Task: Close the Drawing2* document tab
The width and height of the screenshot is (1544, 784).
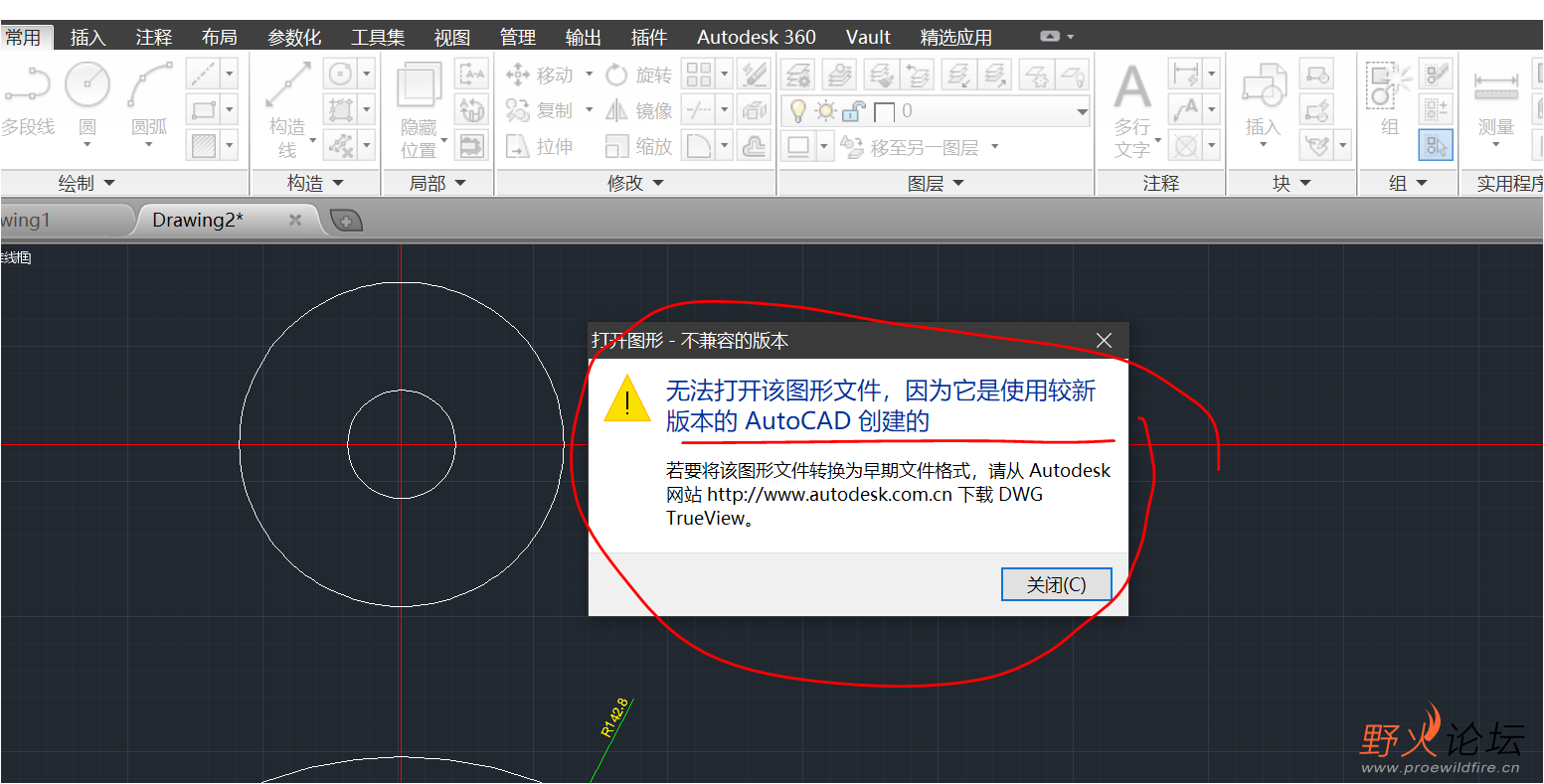Action: (295, 221)
